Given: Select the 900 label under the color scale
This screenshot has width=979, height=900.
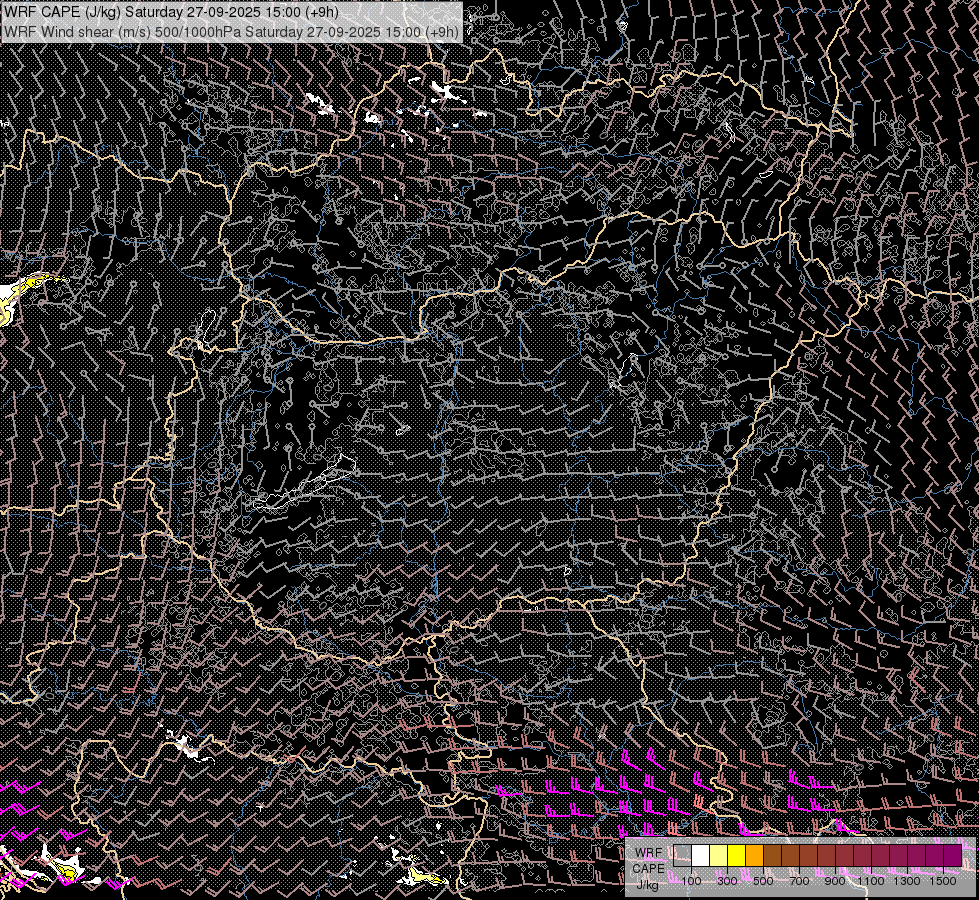Looking at the screenshot, I should (x=835, y=881).
